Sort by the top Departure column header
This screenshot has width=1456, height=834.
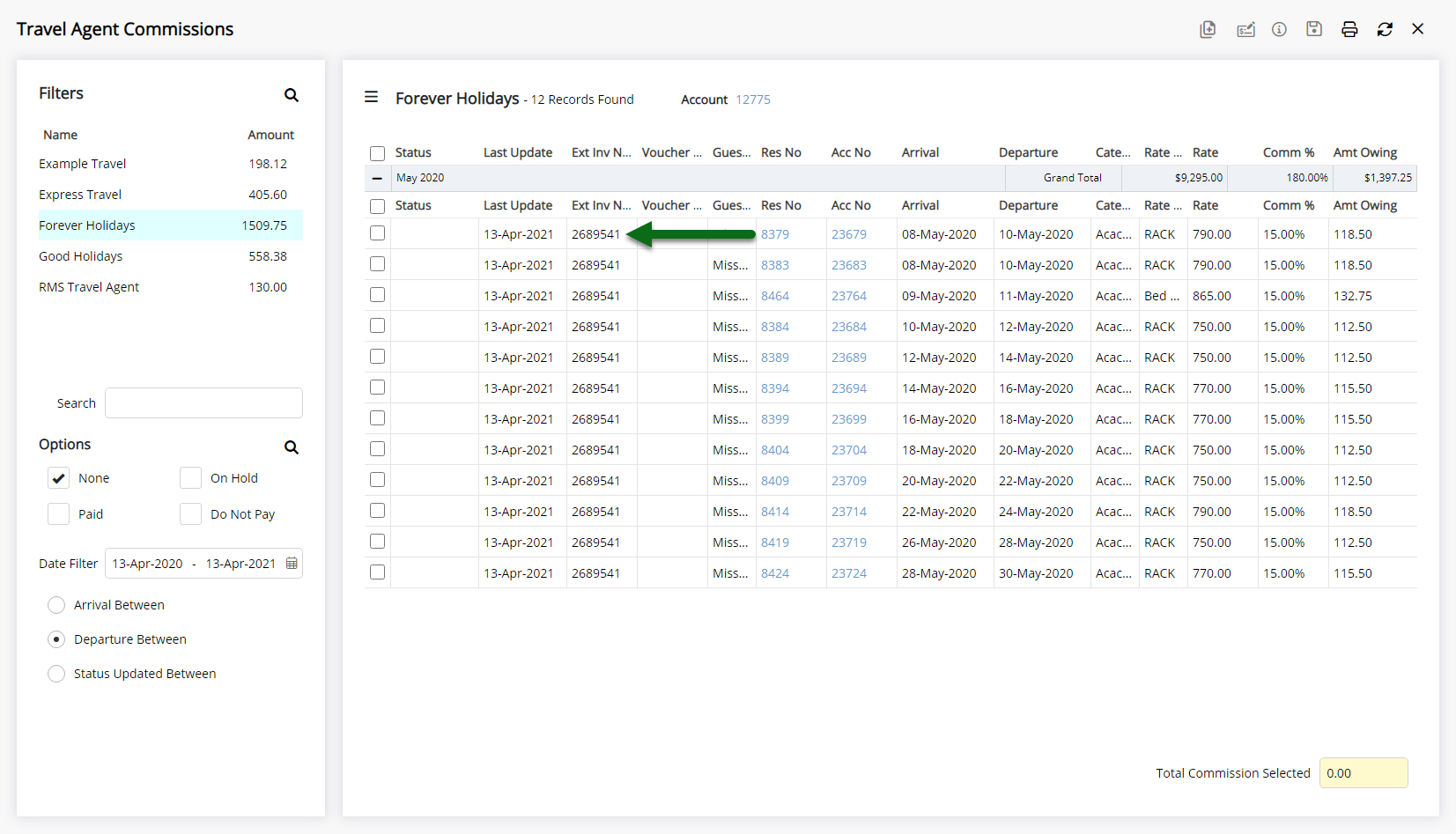(x=1028, y=152)
